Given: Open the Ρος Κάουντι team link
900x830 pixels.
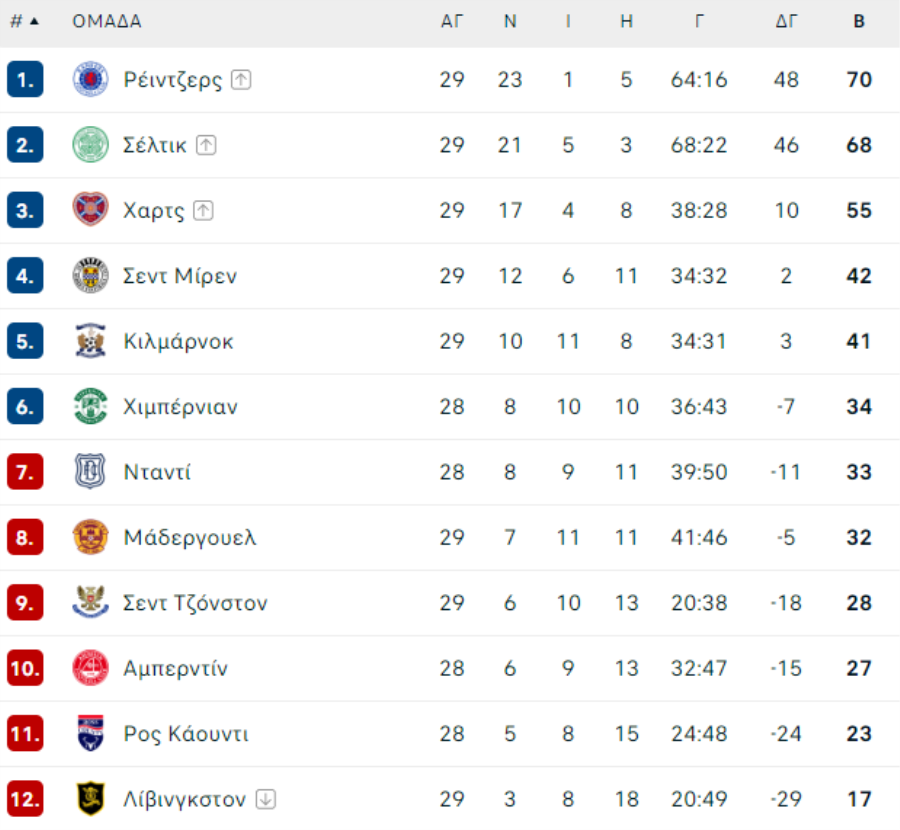Looking at the screenshot, I should pyautogui.click(x=186, y=734).
